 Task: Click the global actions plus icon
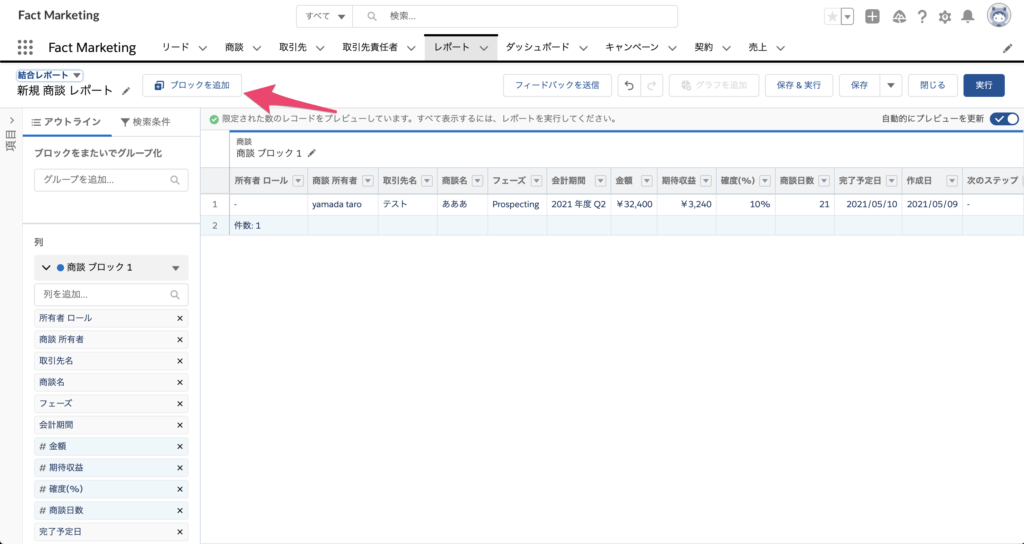click(872, 17)
